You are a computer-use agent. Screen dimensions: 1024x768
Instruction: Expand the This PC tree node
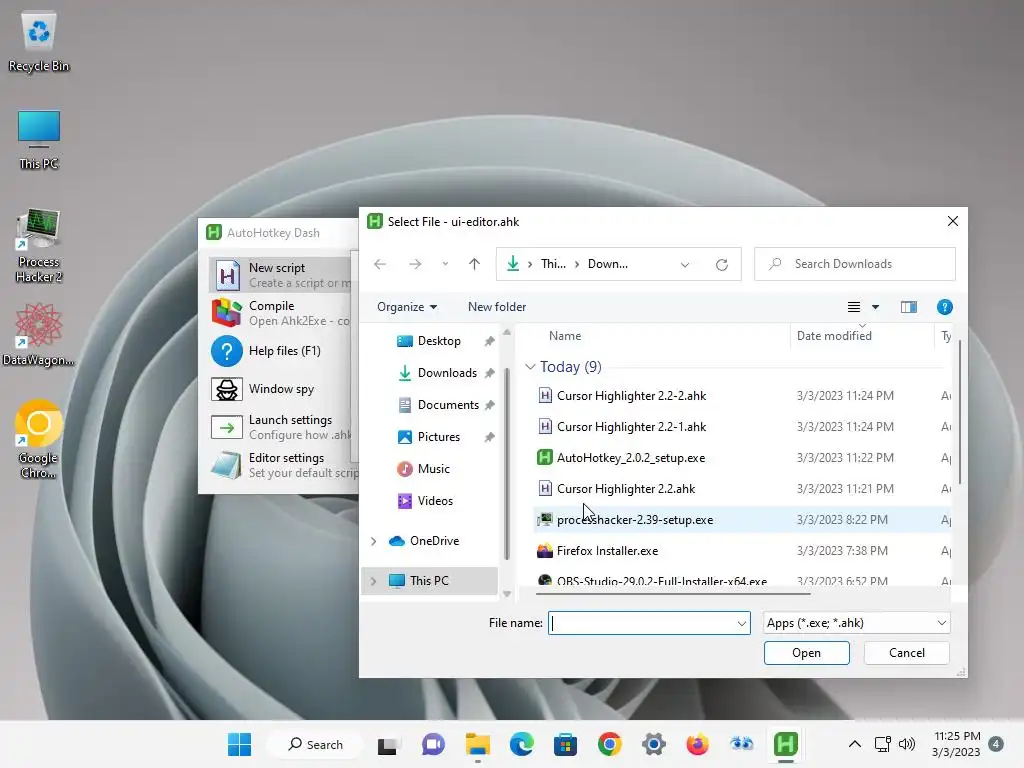point(374,581)
